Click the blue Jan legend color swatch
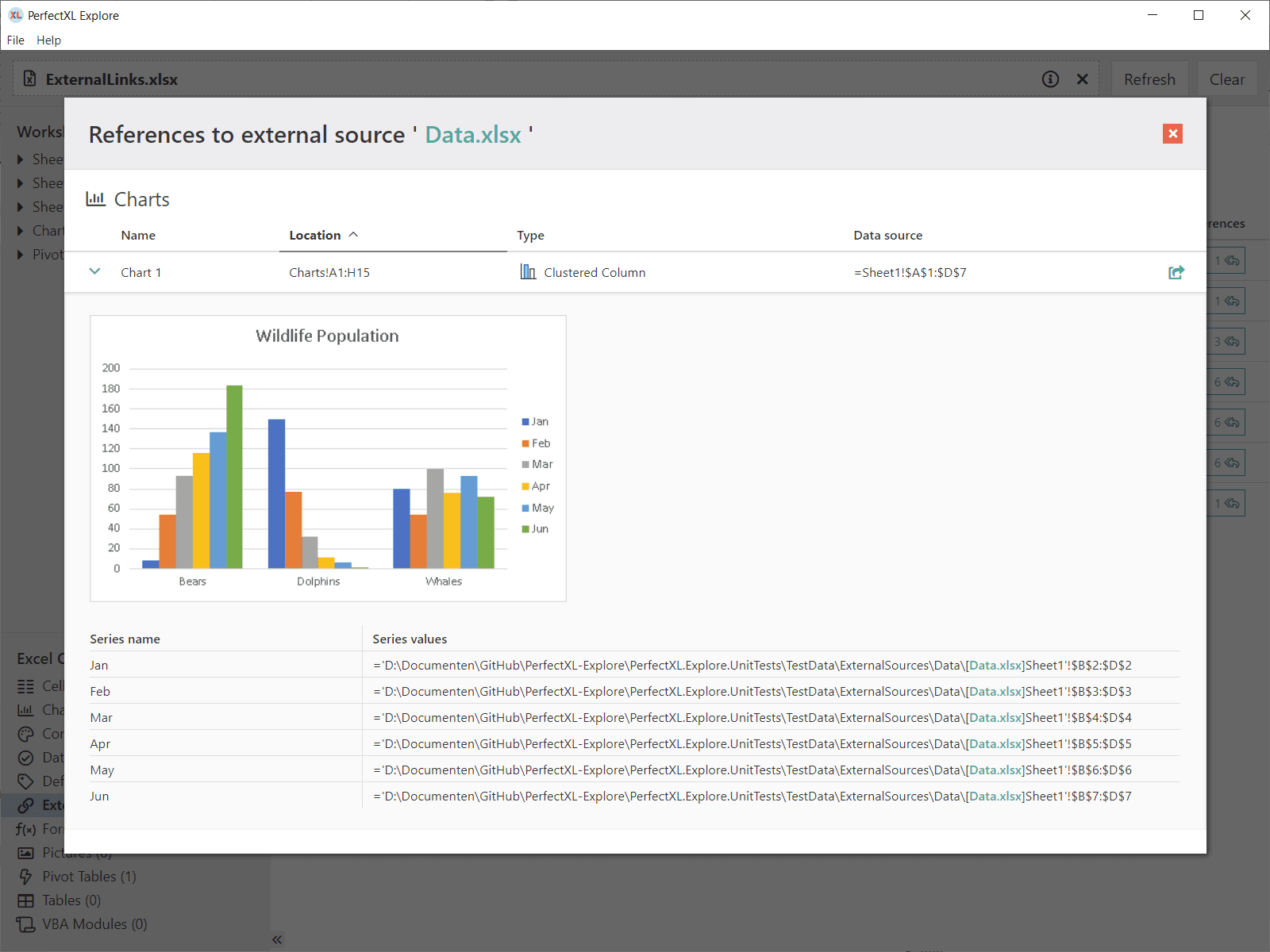The width and height of the screenshot is (1270, 952). pos(525,422)
